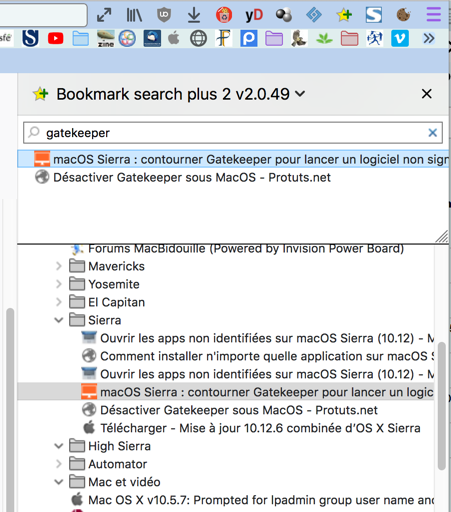Click the fullscreen expand arrows icon
Viewport: 451px width, 512px height.
104,15
